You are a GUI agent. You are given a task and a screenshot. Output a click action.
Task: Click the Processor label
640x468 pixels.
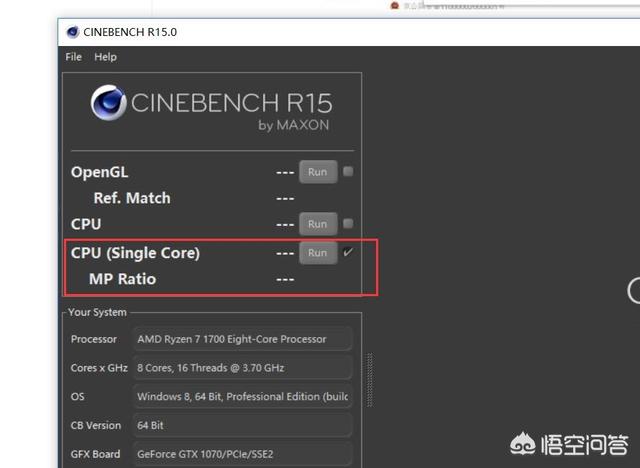point(93,339)
